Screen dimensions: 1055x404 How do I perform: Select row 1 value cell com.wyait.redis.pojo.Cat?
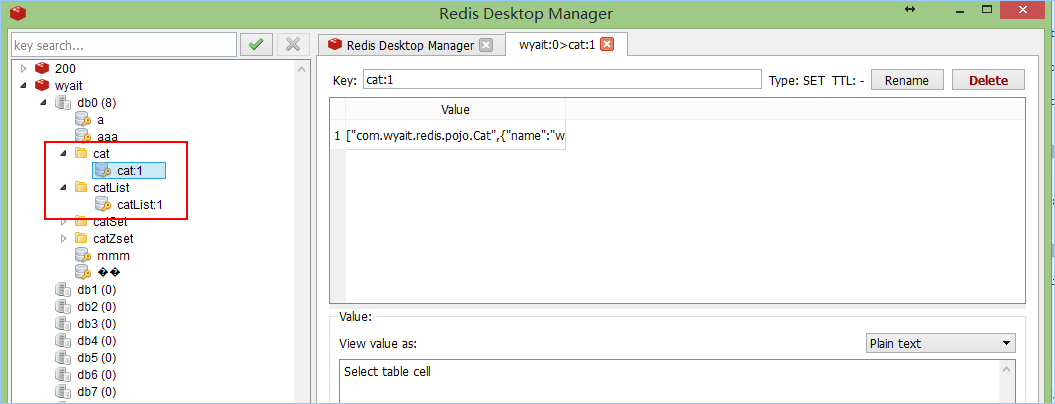456,136
